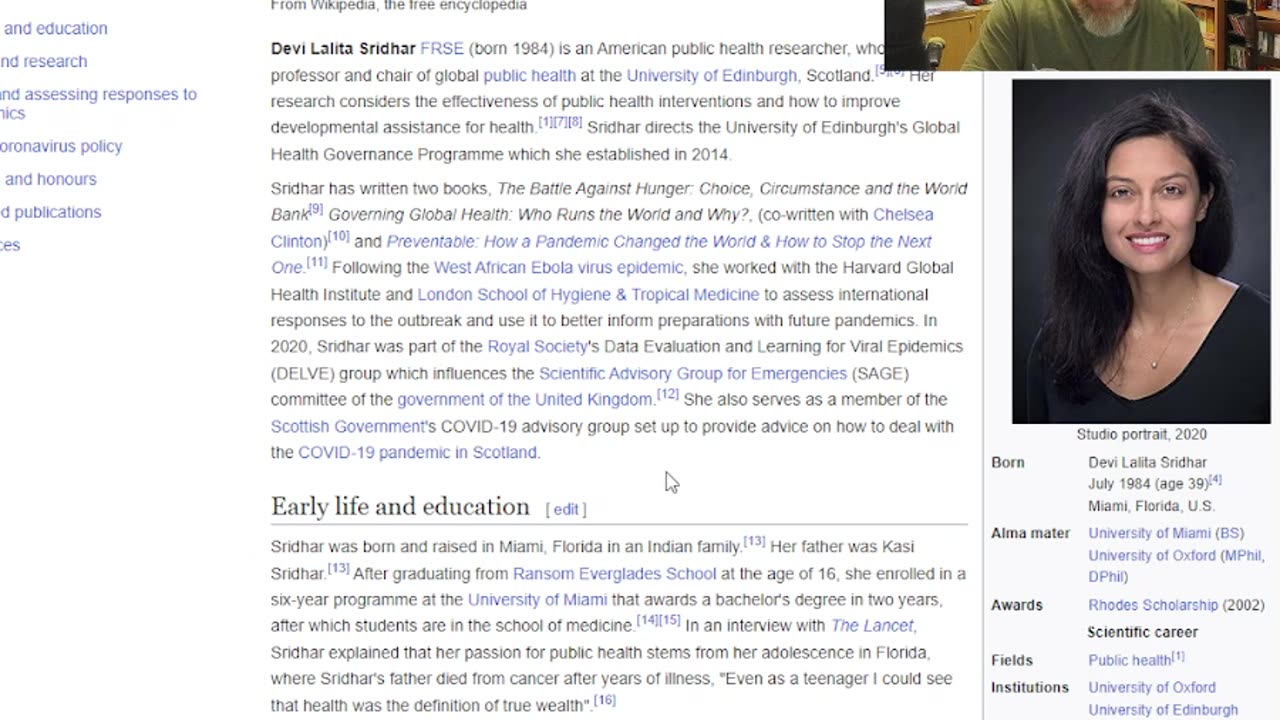Click University of Edinburgh link under Institutions
The image size is (1280, 720).
(1163, 710)
